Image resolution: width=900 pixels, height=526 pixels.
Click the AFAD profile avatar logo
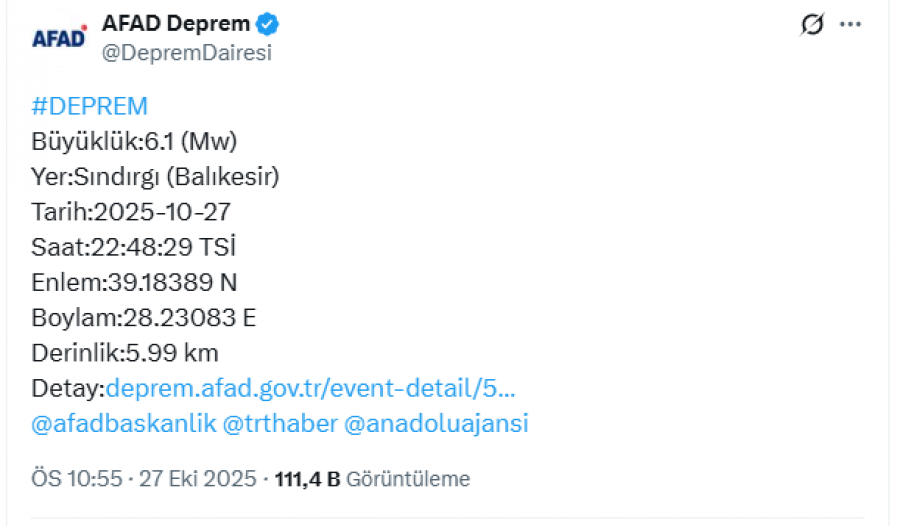(x=59, y=38)
